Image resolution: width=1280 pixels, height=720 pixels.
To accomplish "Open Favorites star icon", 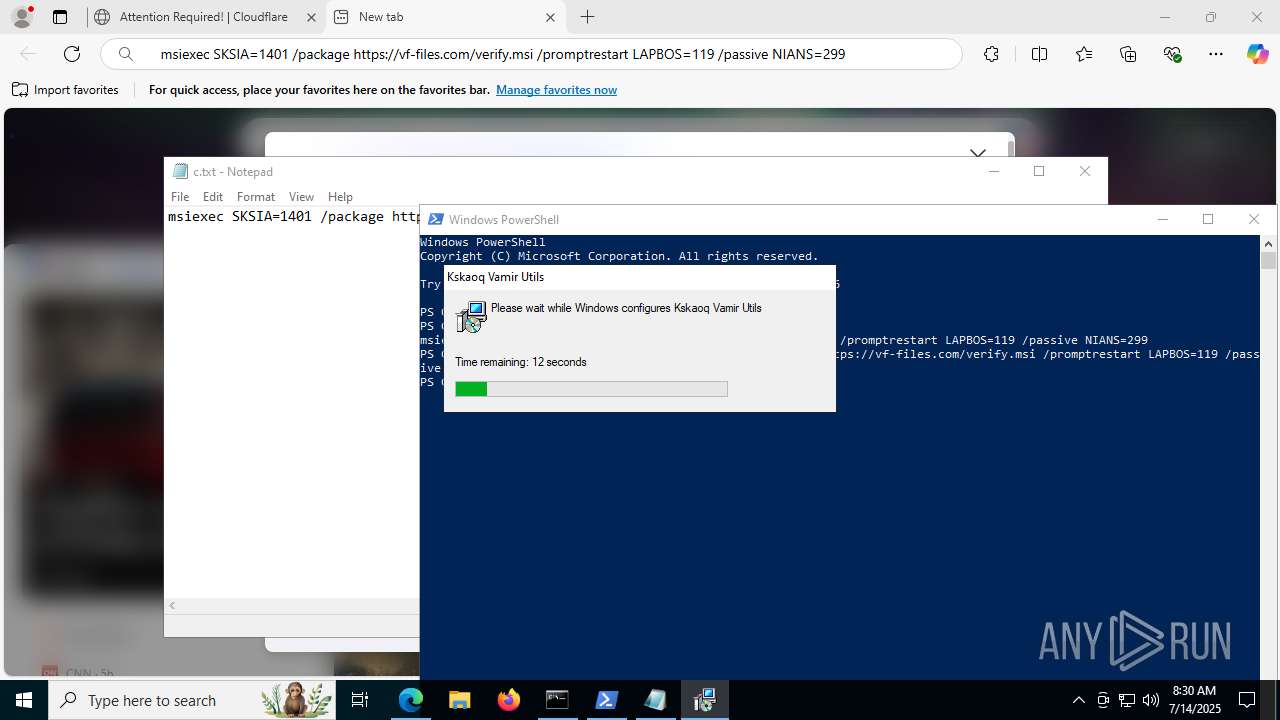I will pos(1084,54).
